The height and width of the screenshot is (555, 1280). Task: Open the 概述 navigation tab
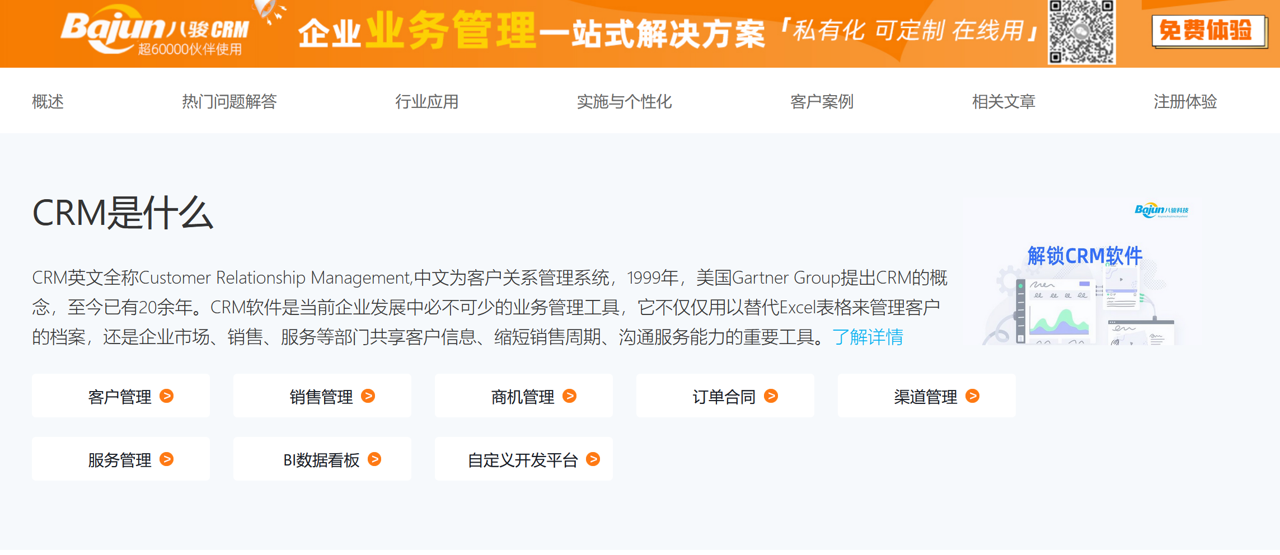pyautogui.click(x=48, y=101)
